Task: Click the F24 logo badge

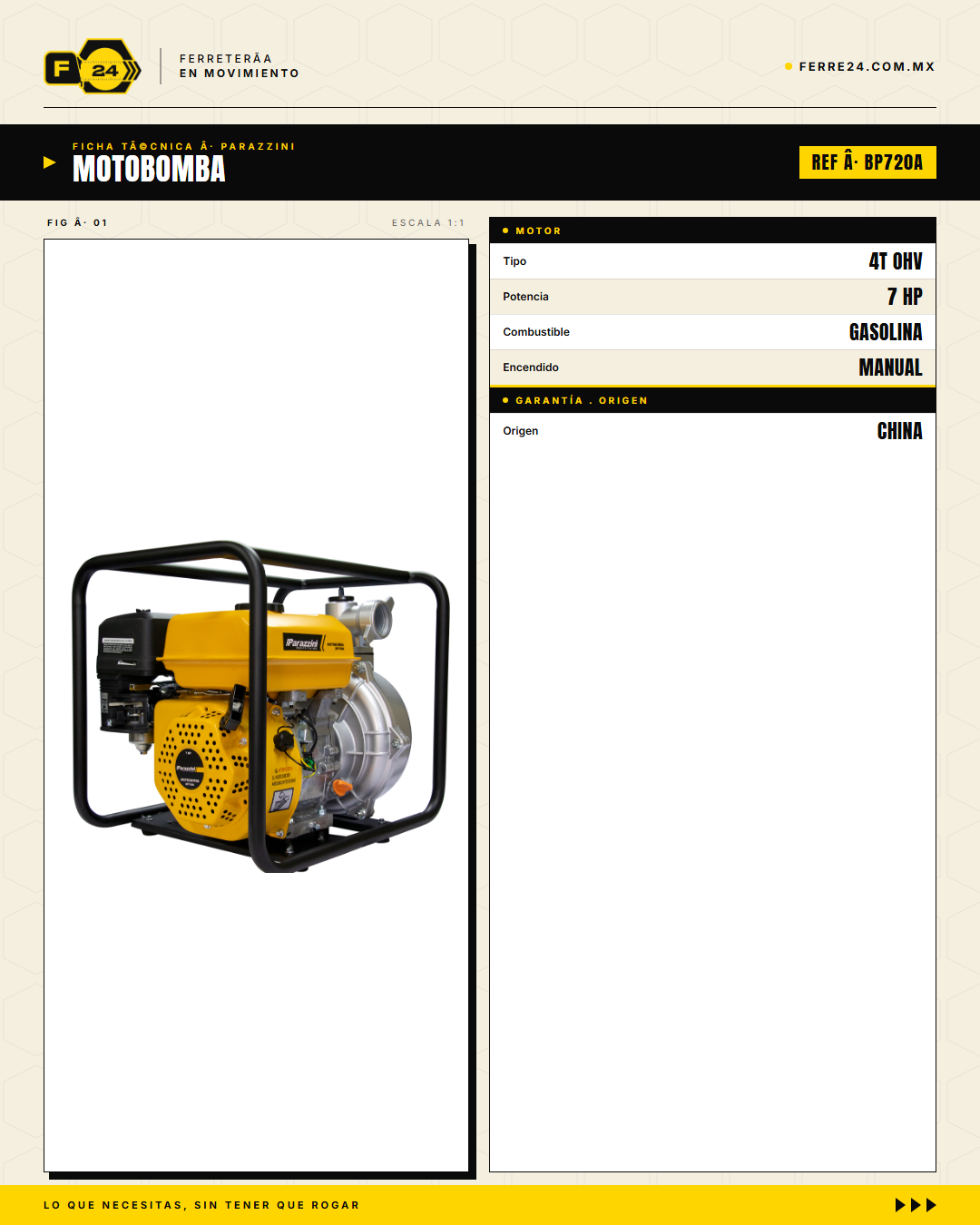Action: 93,66
